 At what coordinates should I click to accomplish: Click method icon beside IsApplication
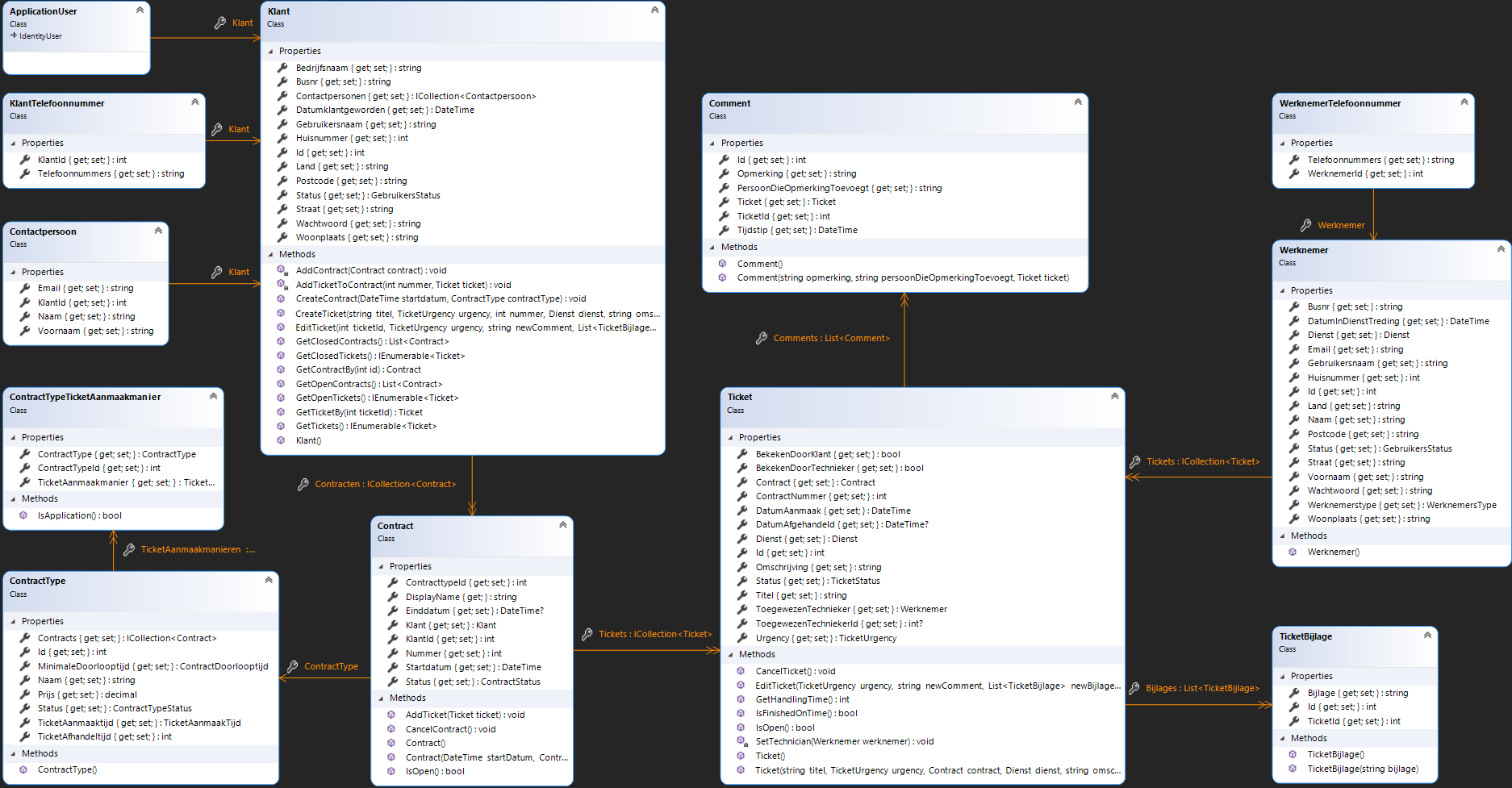pos(23,515)
